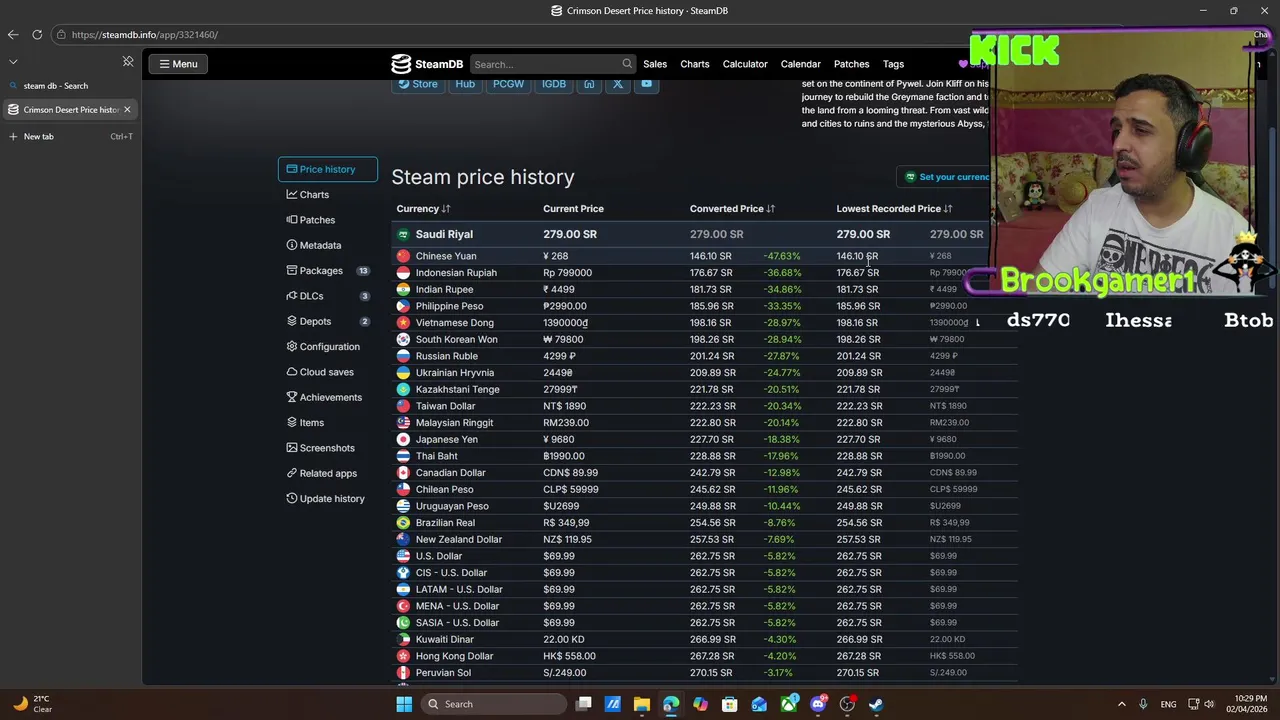
Task: Select the Cloud saves sidebar tab
Action: coord(328,372)
